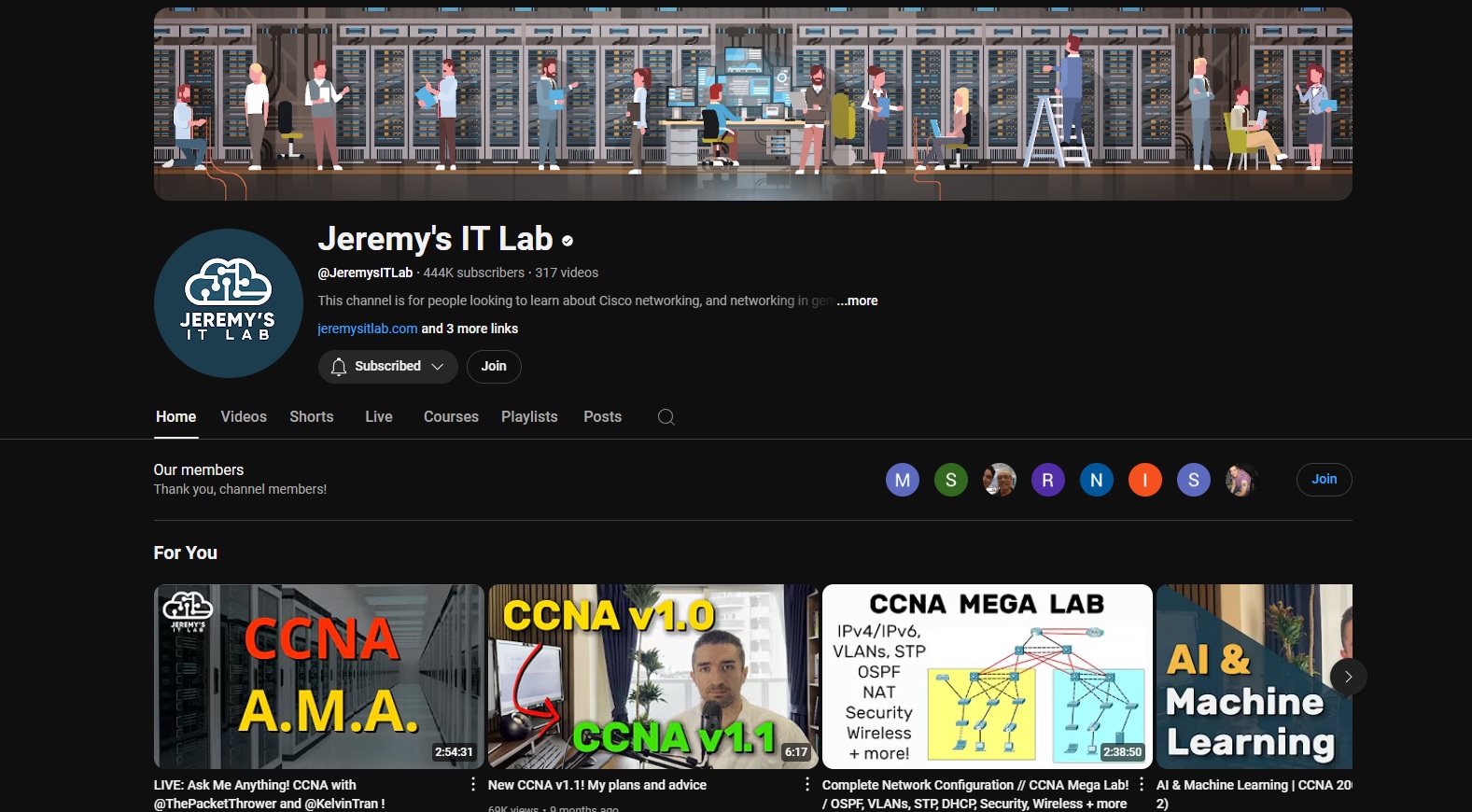This screenshot has width=1472, height=812.
Task: Click the last member photo avatar near Join
Action: point(1242,480)
